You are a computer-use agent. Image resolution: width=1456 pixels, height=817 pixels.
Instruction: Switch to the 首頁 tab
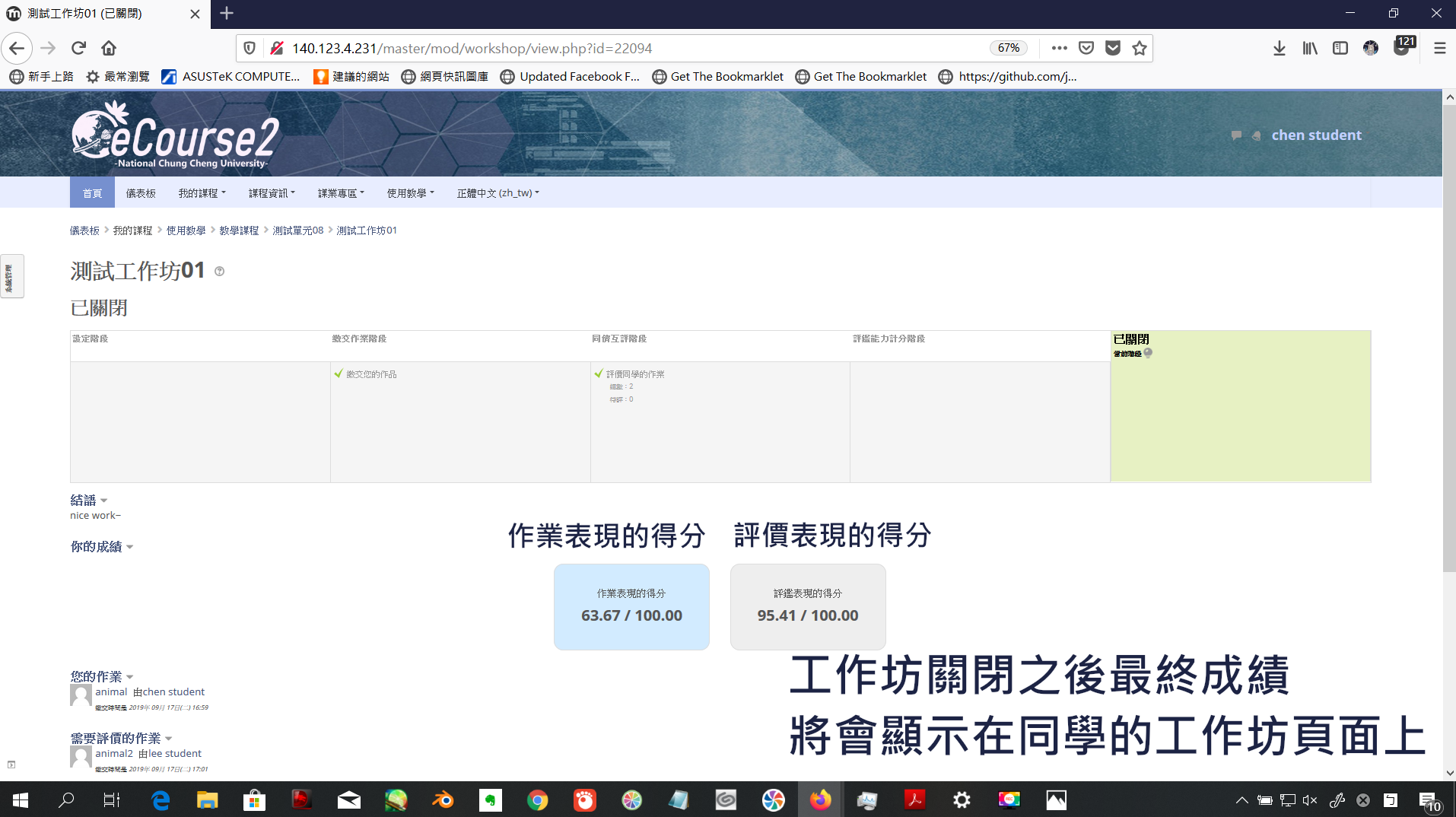91,192
